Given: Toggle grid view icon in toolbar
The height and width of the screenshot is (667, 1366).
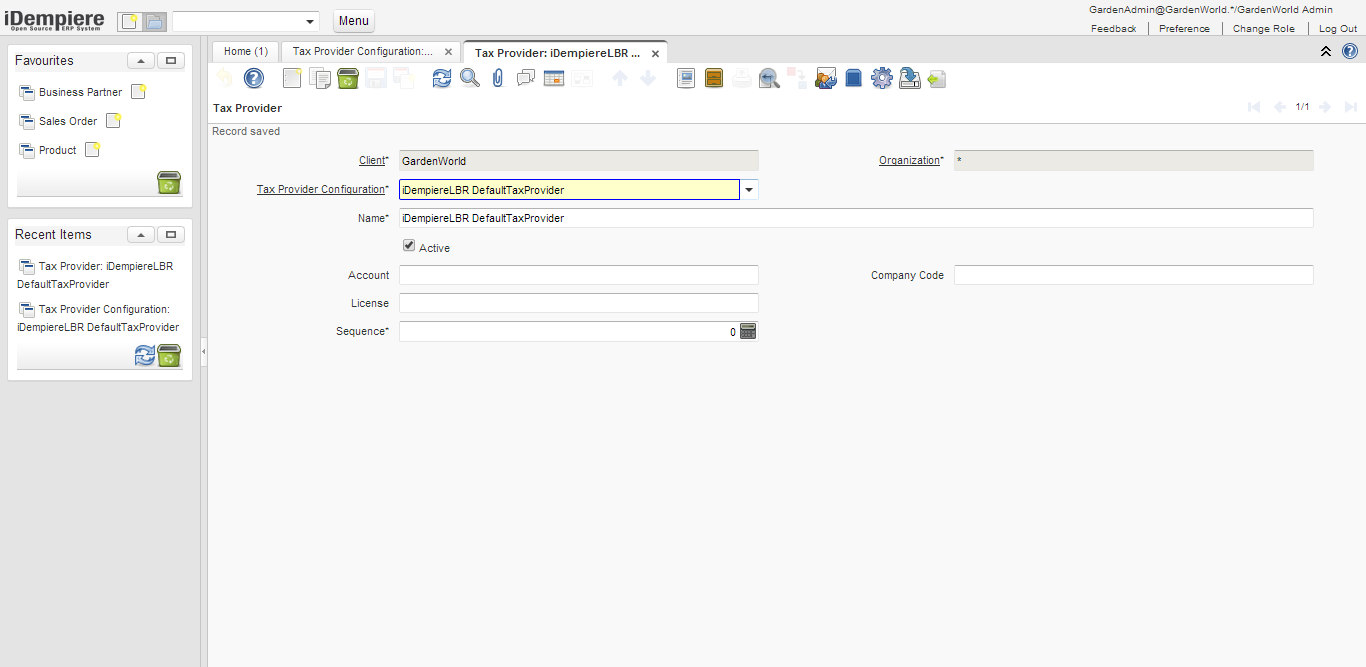Looking at the screenshot, I should point(554,78).
